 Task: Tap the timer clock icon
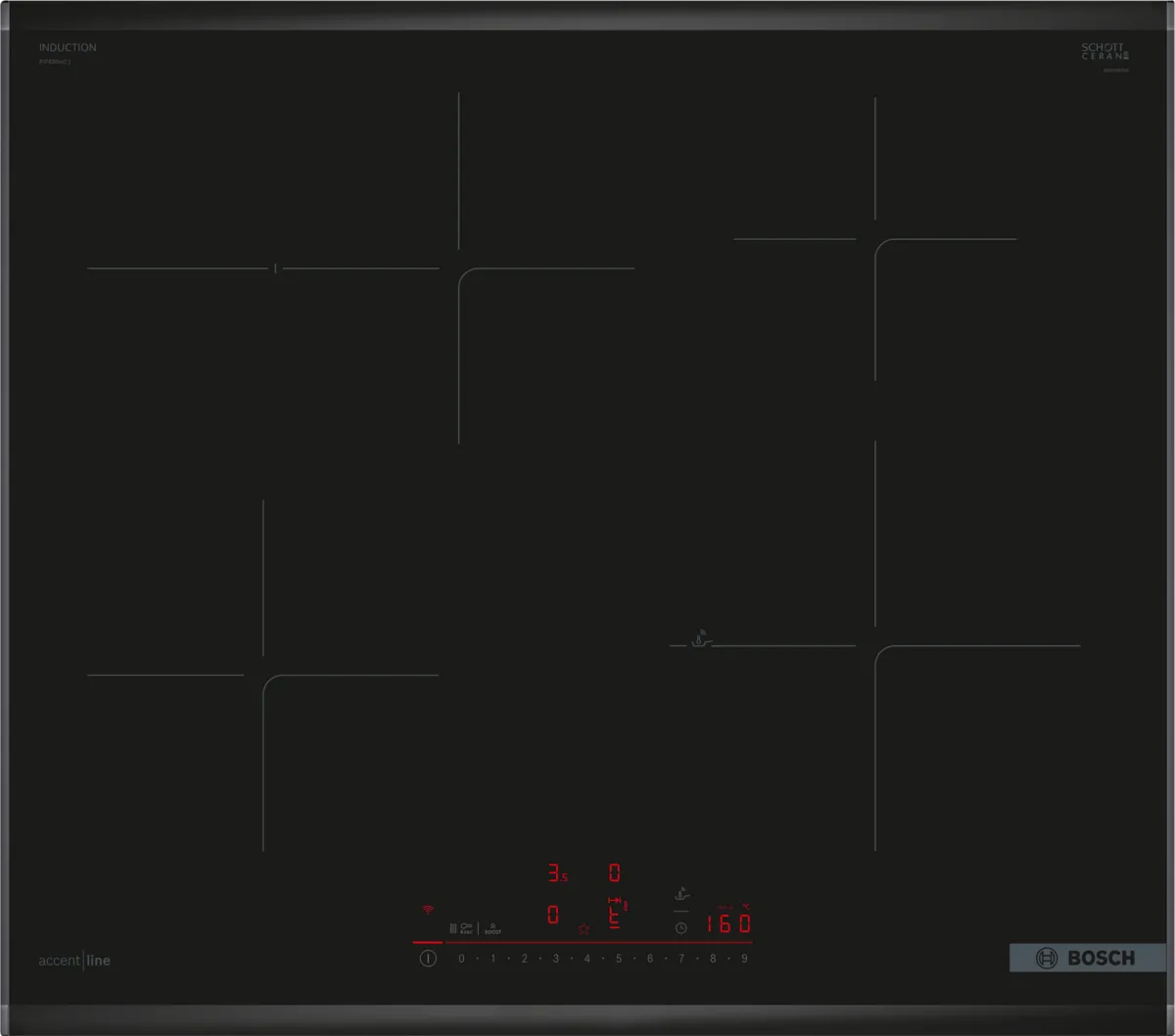680,926
